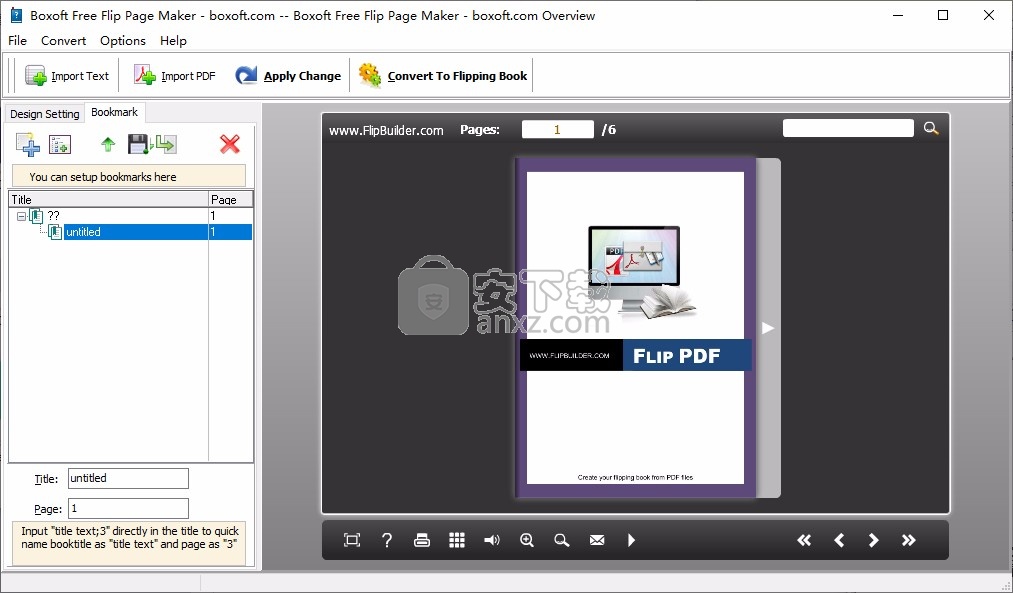Click the bottom toolbar search icon
1013x593 pixels.
tap(562, 540)
